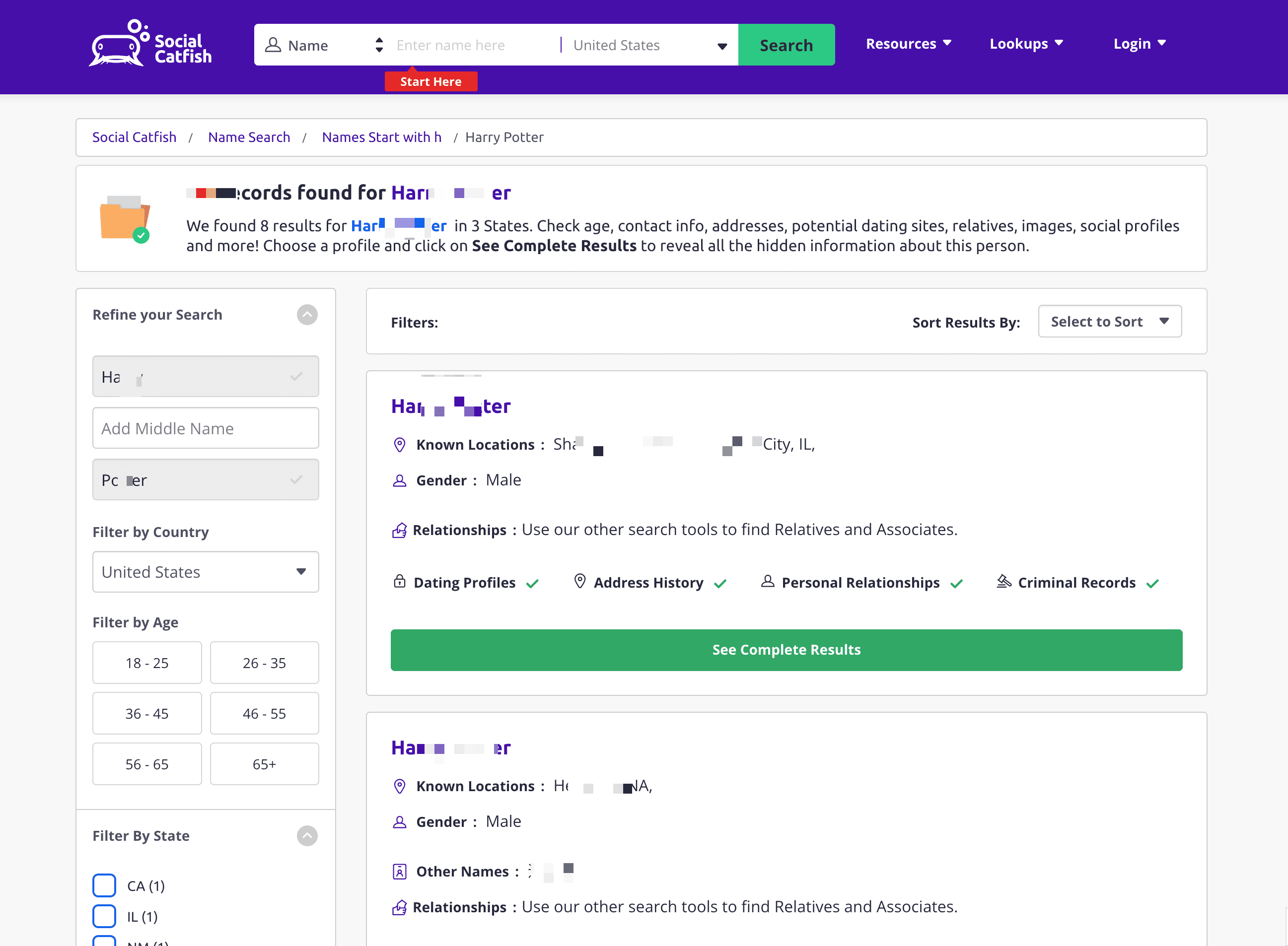
Task: Click the folder records icon
Action: coord(126,219)
